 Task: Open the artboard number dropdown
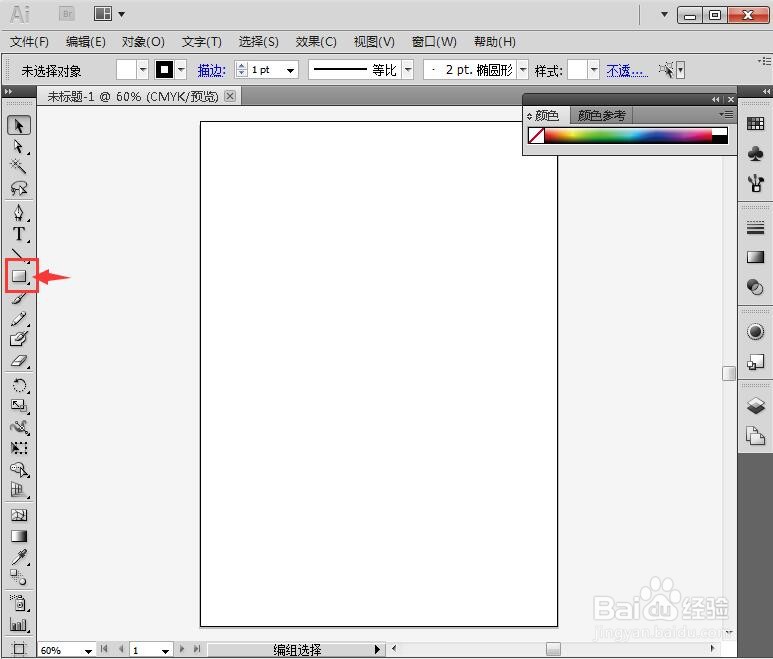(166, 651)
